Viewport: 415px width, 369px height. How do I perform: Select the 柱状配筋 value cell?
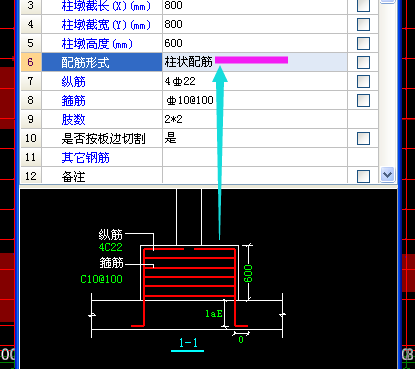(255, 62)
